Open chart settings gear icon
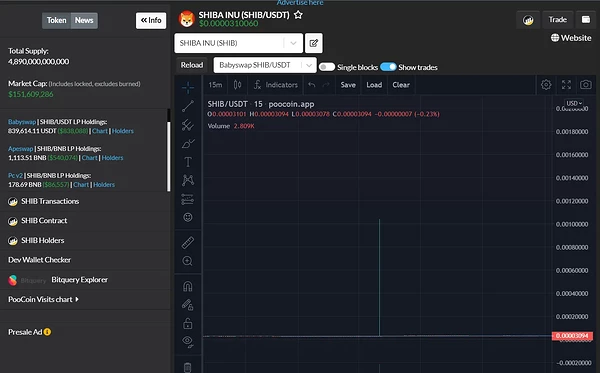Viewport: 600px width, 373px height. pos(546,85)
